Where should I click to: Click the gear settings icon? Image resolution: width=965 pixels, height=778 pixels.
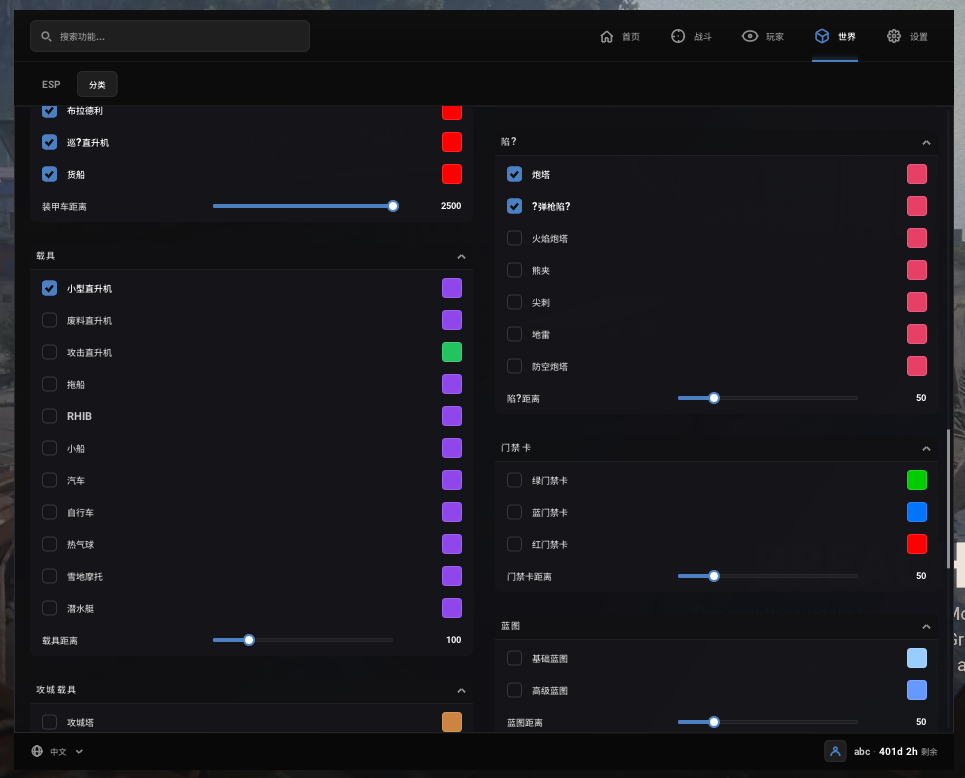click(894, 36)
